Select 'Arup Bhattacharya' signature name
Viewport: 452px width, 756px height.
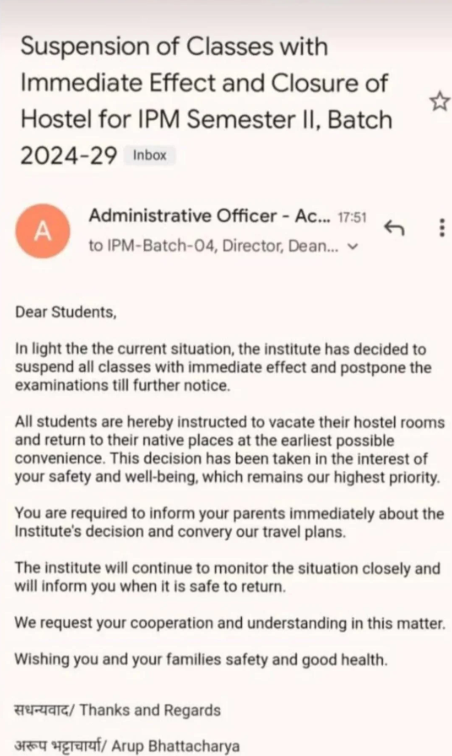(176, 745)
